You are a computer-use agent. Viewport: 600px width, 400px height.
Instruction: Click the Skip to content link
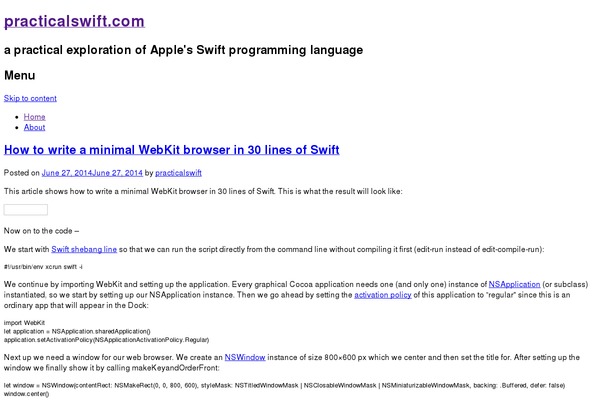(30, 98)
